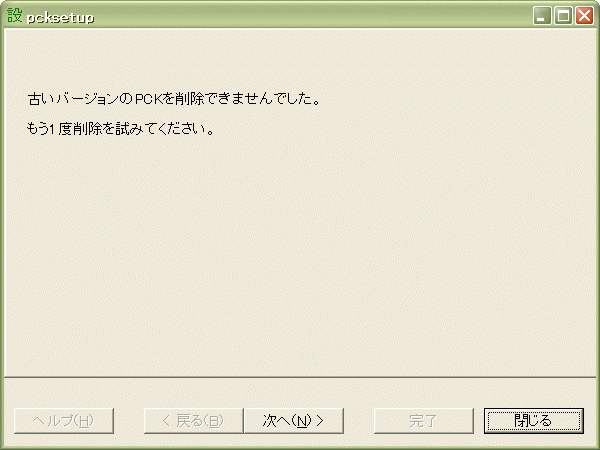The image size is (600, 450).
Task: Click the gap between ヘルプ and 戻る buttons
Action: point(129,421)
